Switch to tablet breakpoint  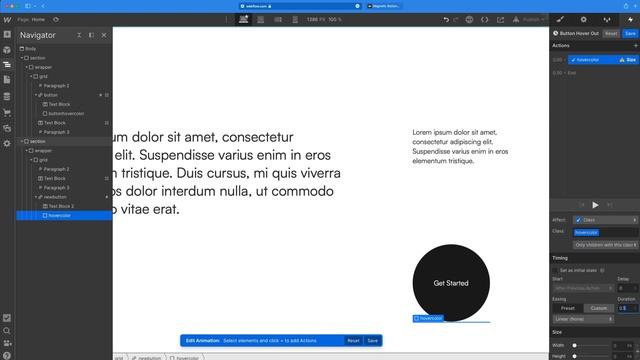coord(261,19)
